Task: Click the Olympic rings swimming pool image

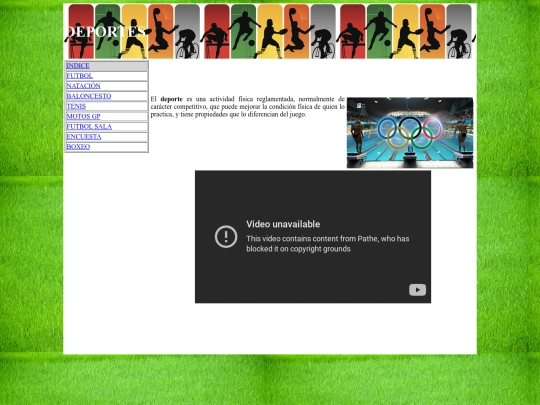Action: [x=410, y=133]
